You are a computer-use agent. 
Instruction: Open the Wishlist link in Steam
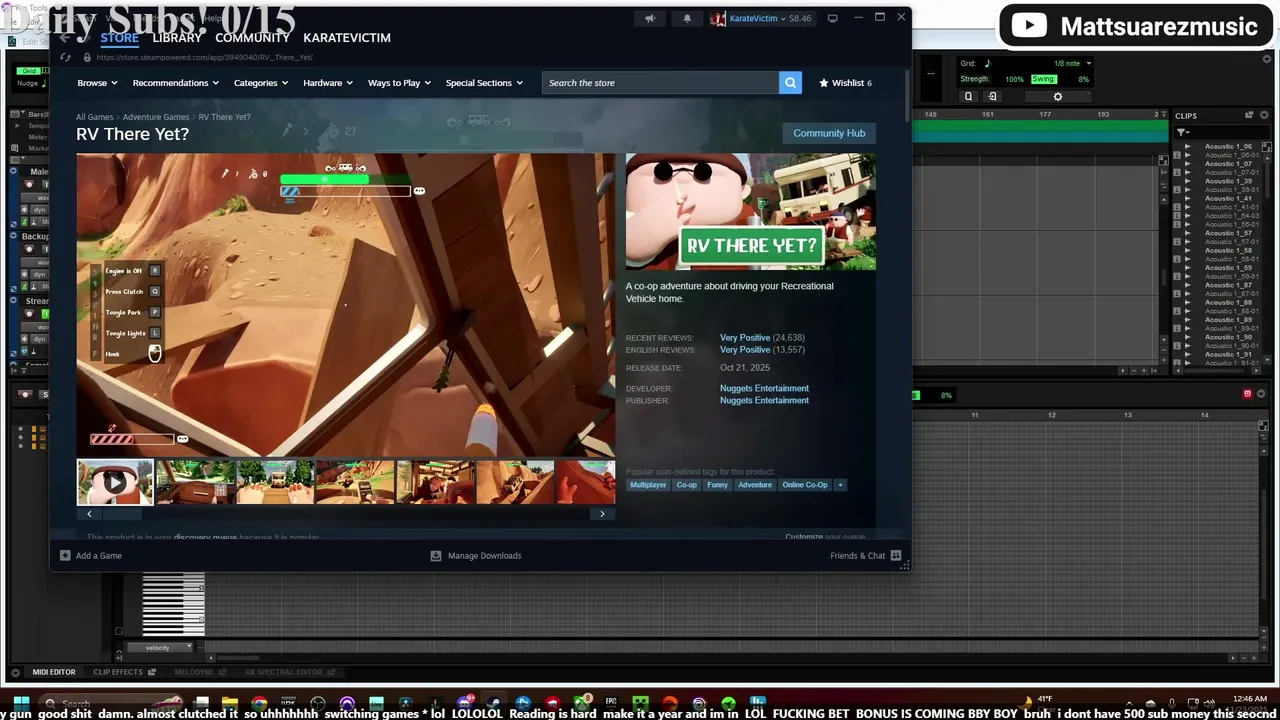click(x=846, y=83)
